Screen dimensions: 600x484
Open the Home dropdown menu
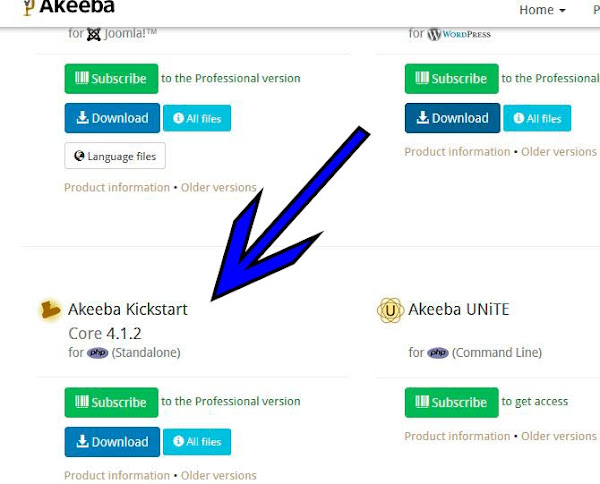(x=542, y=10)
